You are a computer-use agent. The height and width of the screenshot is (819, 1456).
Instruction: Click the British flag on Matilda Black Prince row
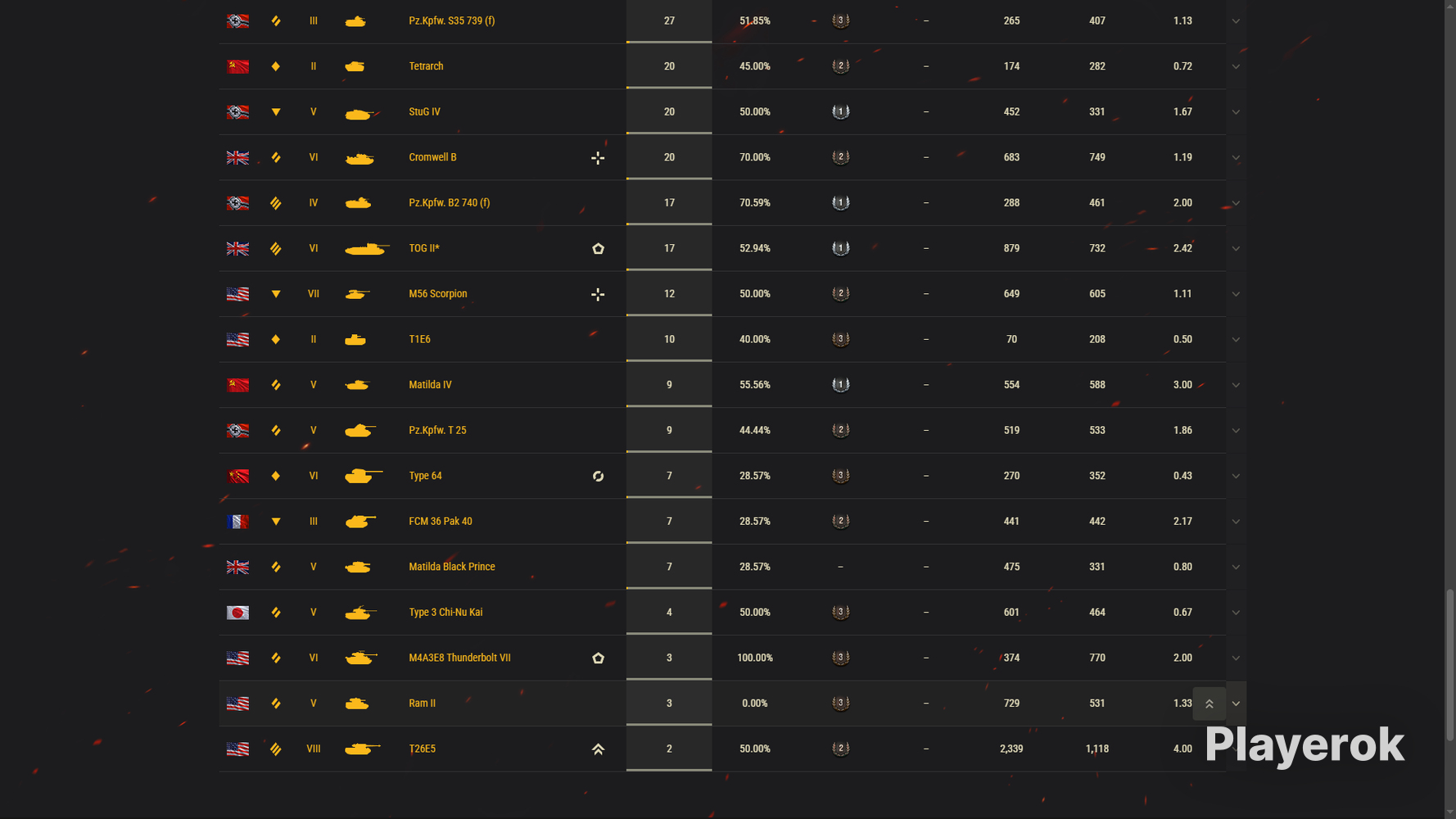[x=237, y=567]
